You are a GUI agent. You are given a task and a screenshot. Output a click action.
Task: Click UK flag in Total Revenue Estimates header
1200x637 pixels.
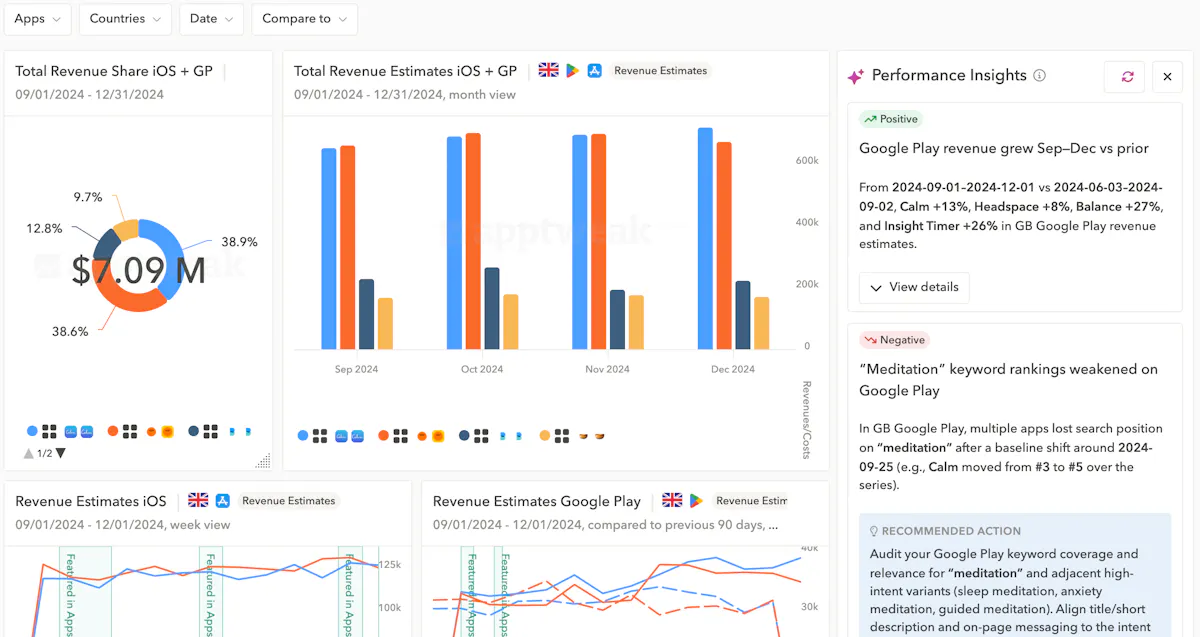[x=548, y=71]
